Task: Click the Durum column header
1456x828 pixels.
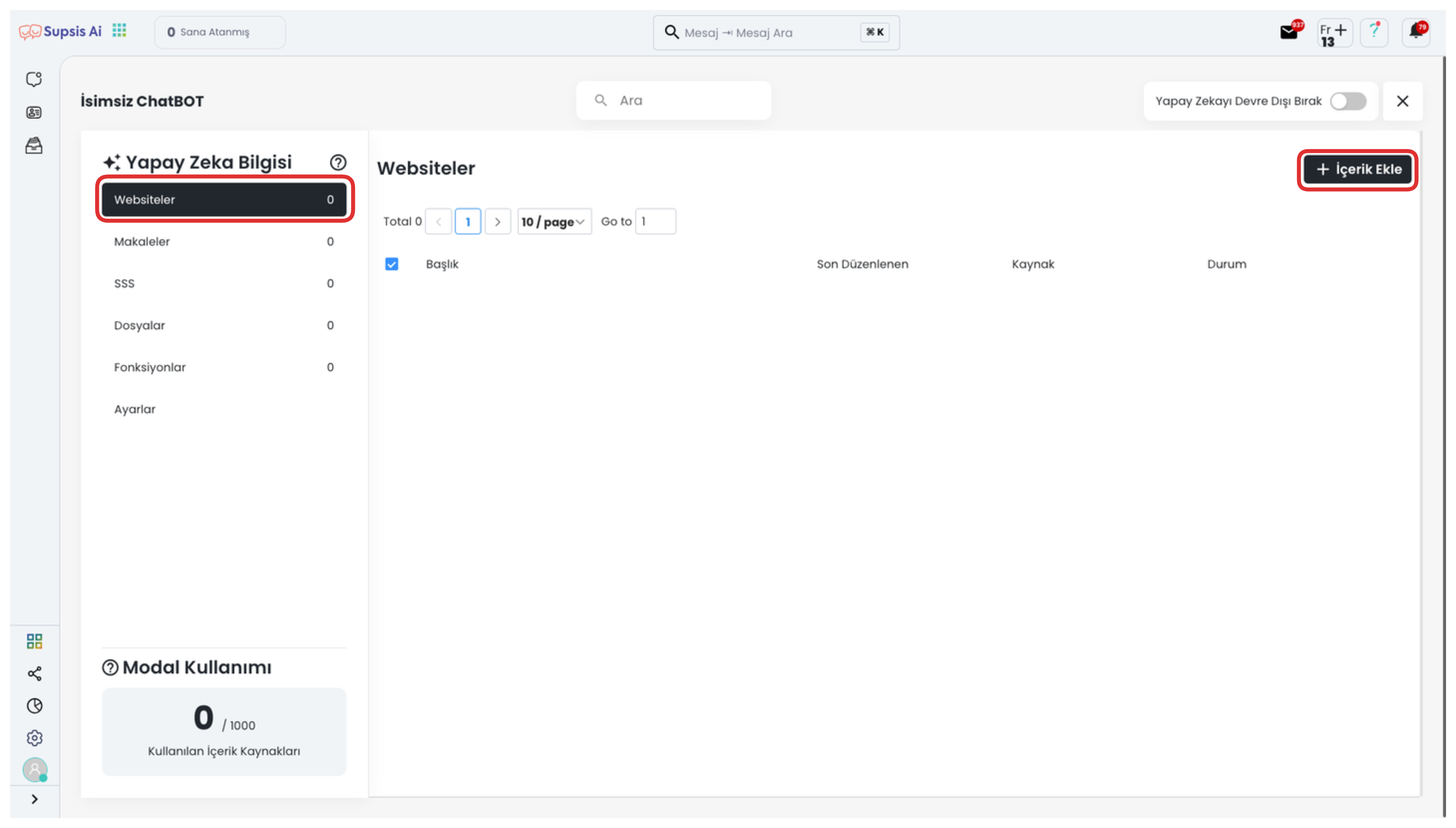Action: coord(1226,264)
